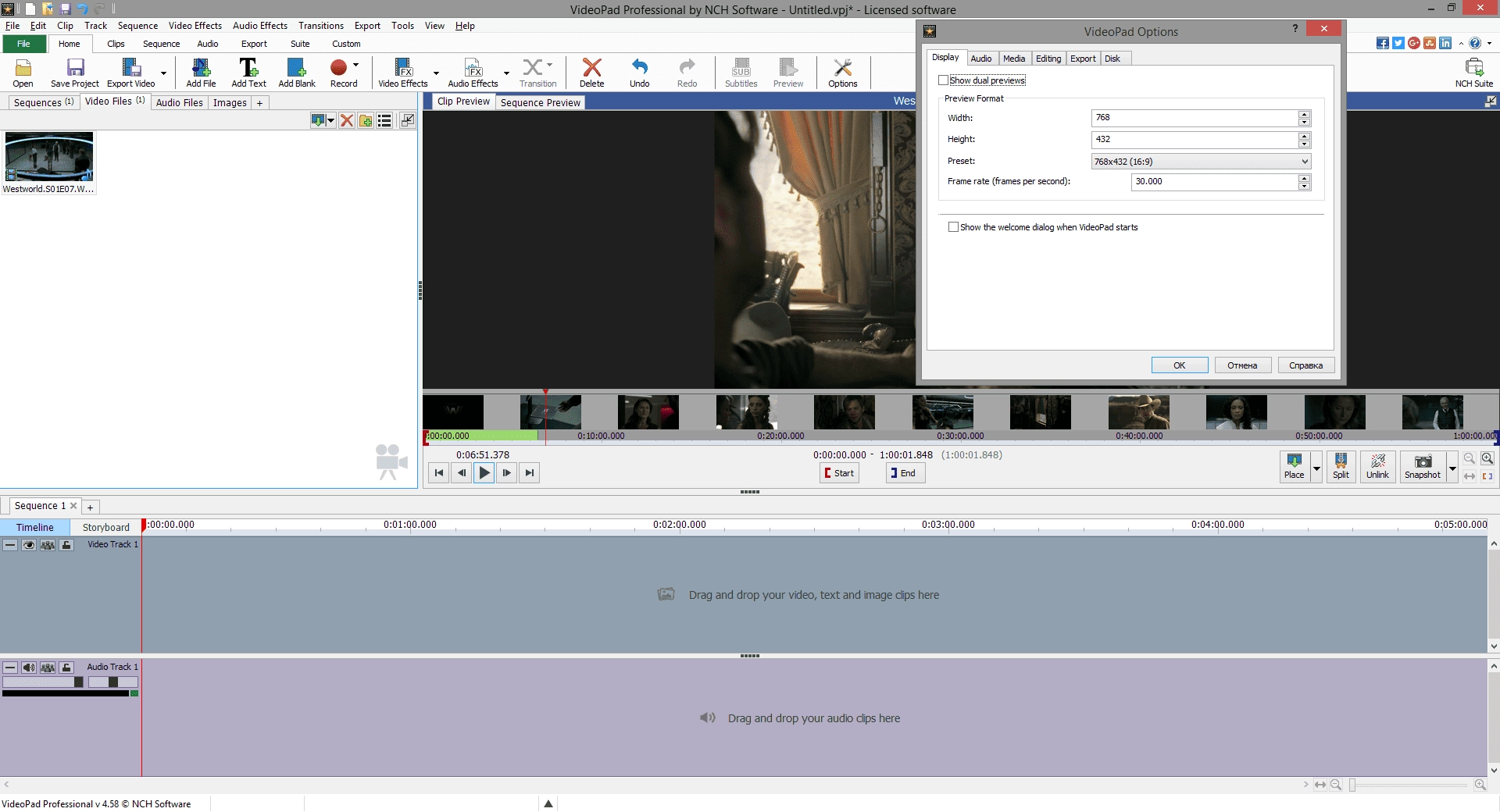
Task: Expand the Place button dropdown arrow
Action: pyautogui.click(x=1316, y=468)
